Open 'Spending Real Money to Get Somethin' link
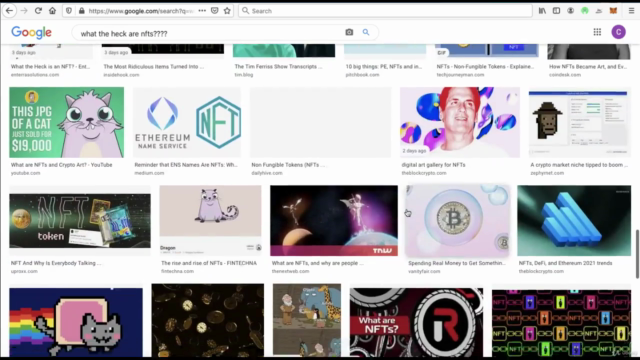Image resolution: width=640 pixels, height=360 pixels. point(457,263)
